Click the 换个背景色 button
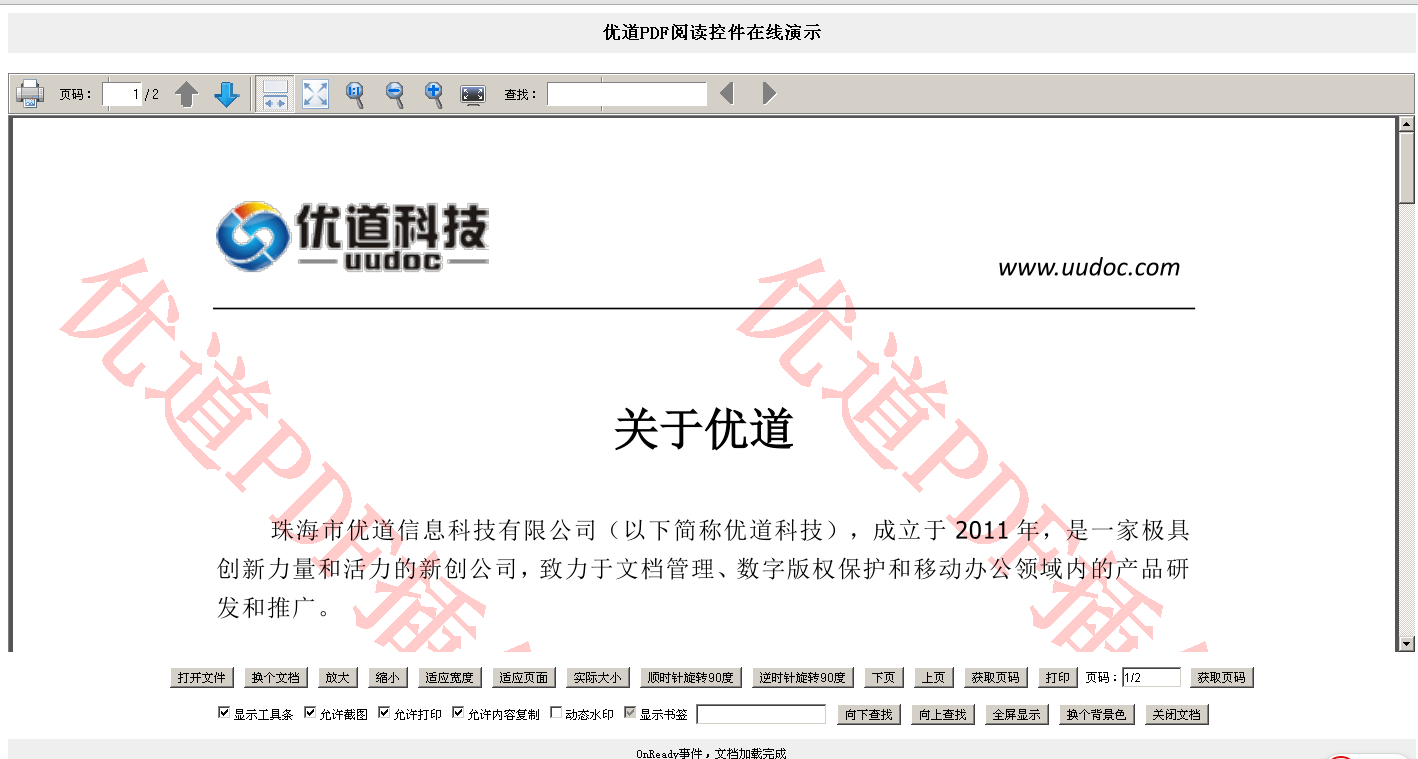Screen dimensions: 1418x759 point(1096,714)
